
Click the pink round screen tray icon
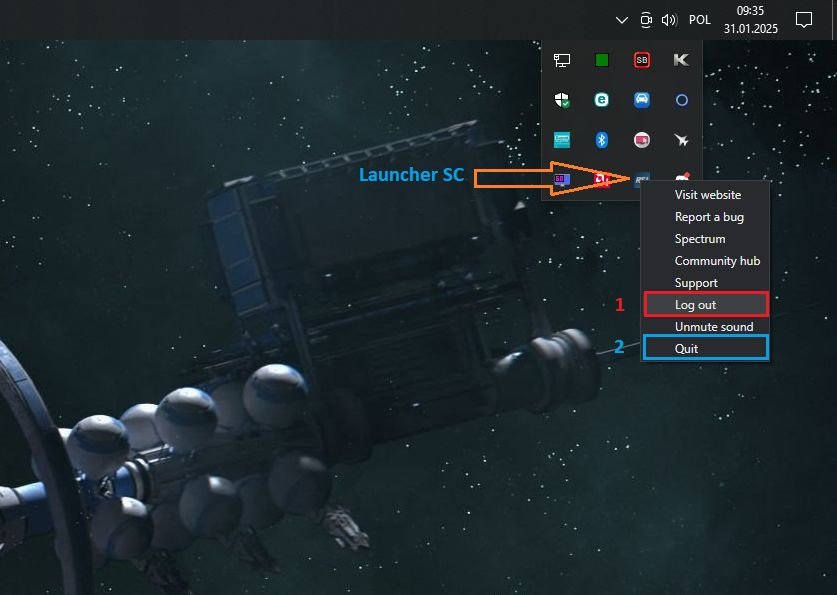tap(642, 140)
